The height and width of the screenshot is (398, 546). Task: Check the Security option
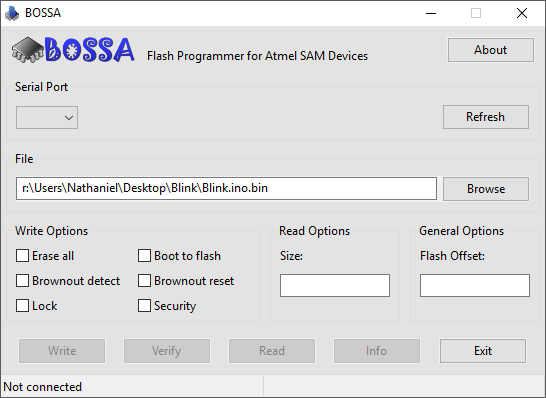144,306
